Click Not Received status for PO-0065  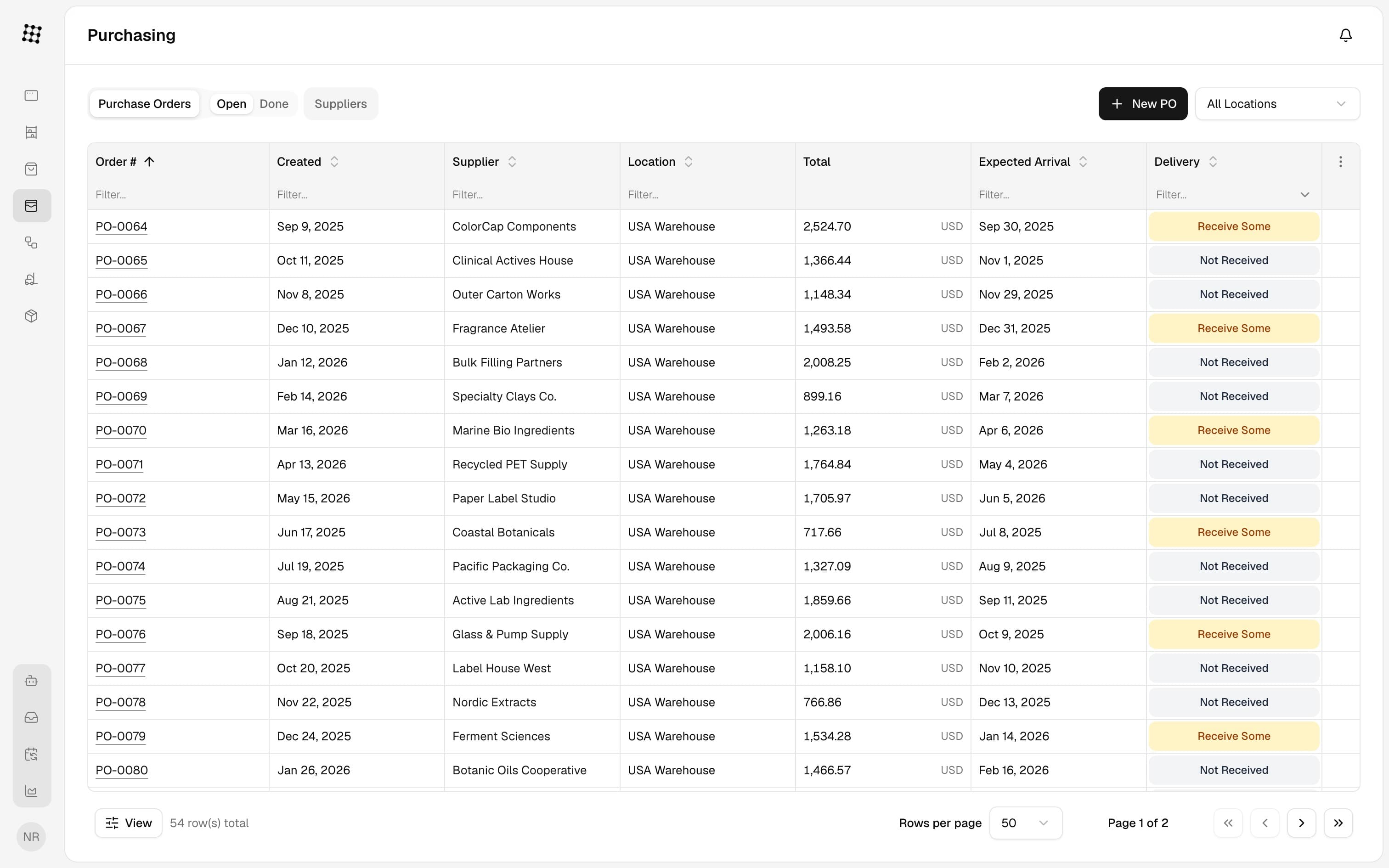click(1234, 260)
